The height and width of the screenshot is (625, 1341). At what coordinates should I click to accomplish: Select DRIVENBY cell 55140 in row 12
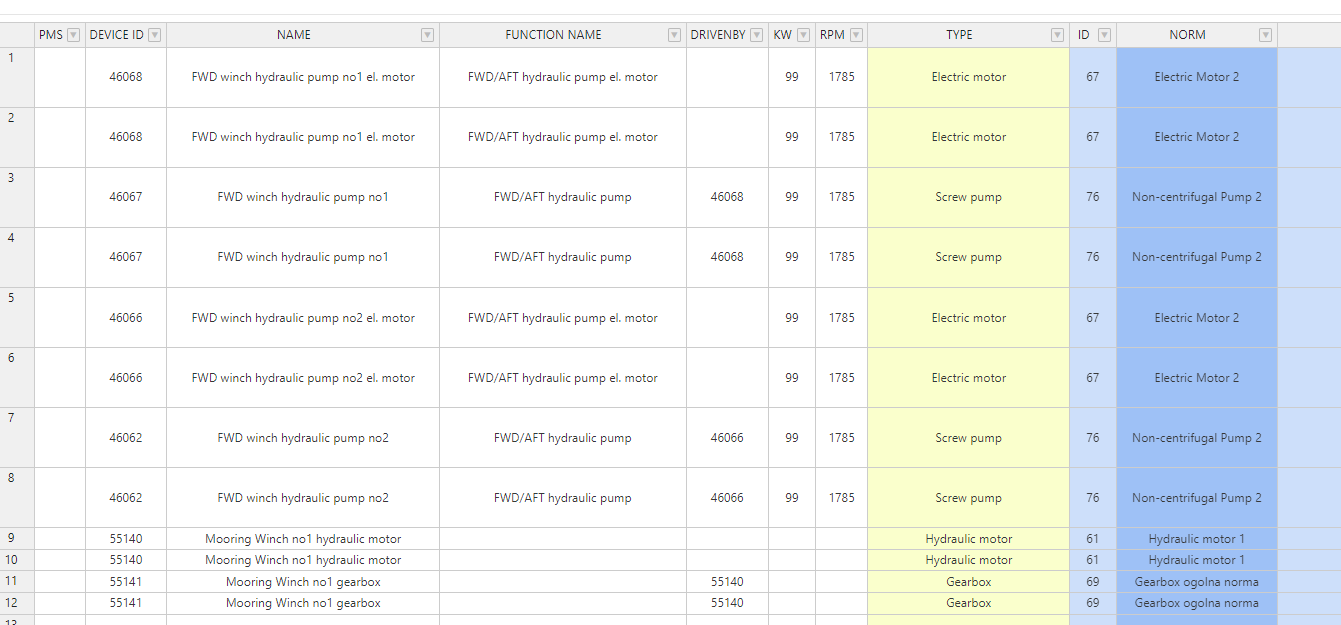[727, 603]
